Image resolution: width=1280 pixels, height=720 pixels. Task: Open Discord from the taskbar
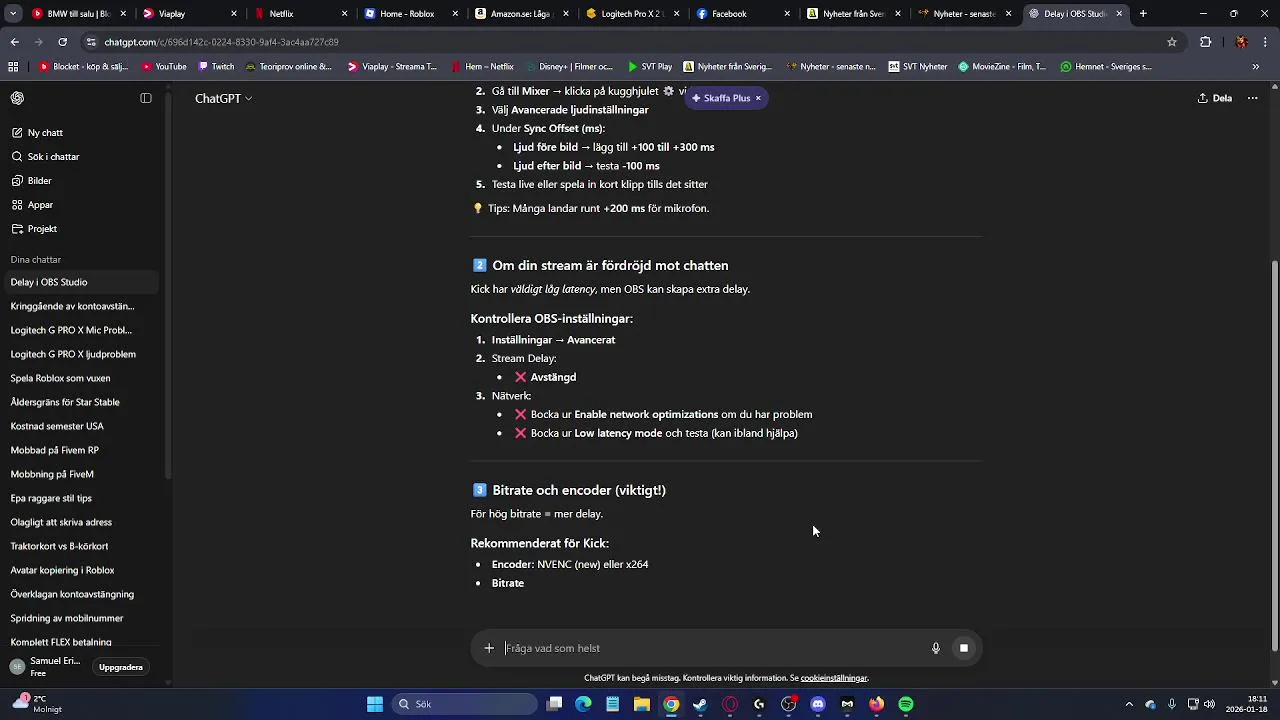[x=818, y=704]
